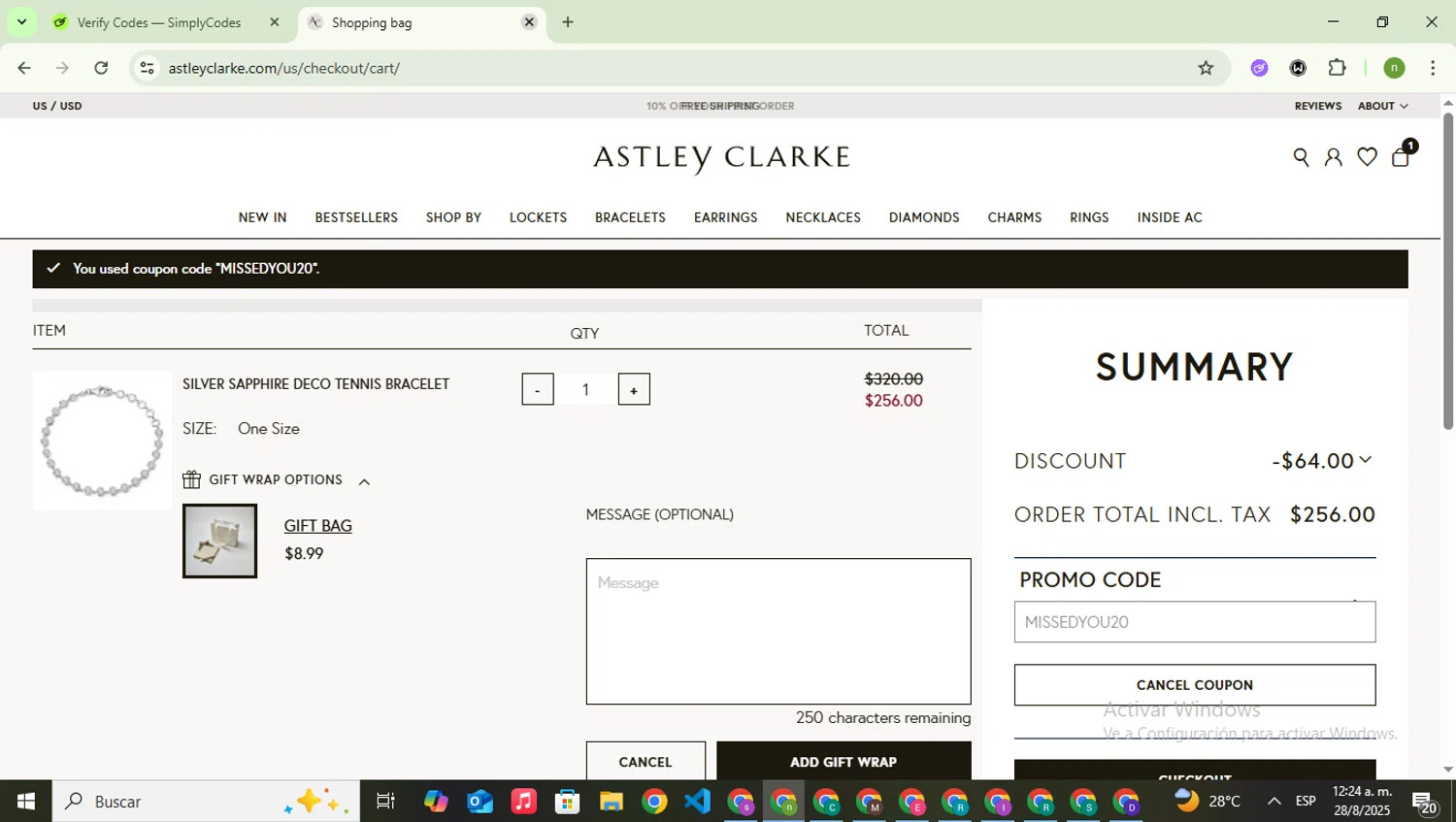Open the Shop By menu
Viewport: 1456px width, 822px height.
click(453, 217)
